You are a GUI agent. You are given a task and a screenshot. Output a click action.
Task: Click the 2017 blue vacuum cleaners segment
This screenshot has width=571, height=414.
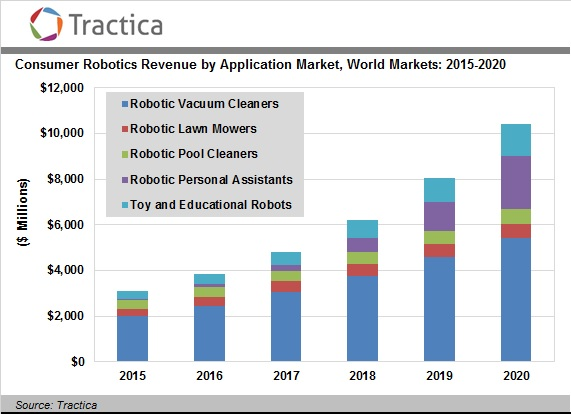(x=286, y=326)
